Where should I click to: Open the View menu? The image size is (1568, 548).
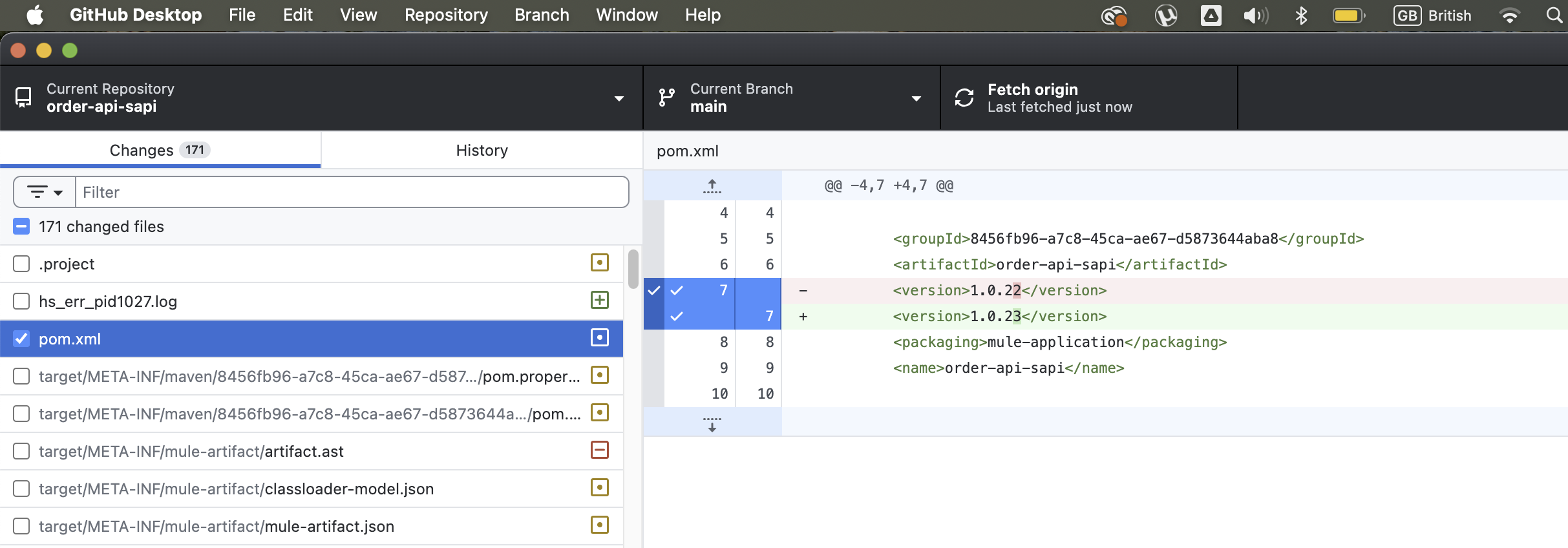(359, 15)
